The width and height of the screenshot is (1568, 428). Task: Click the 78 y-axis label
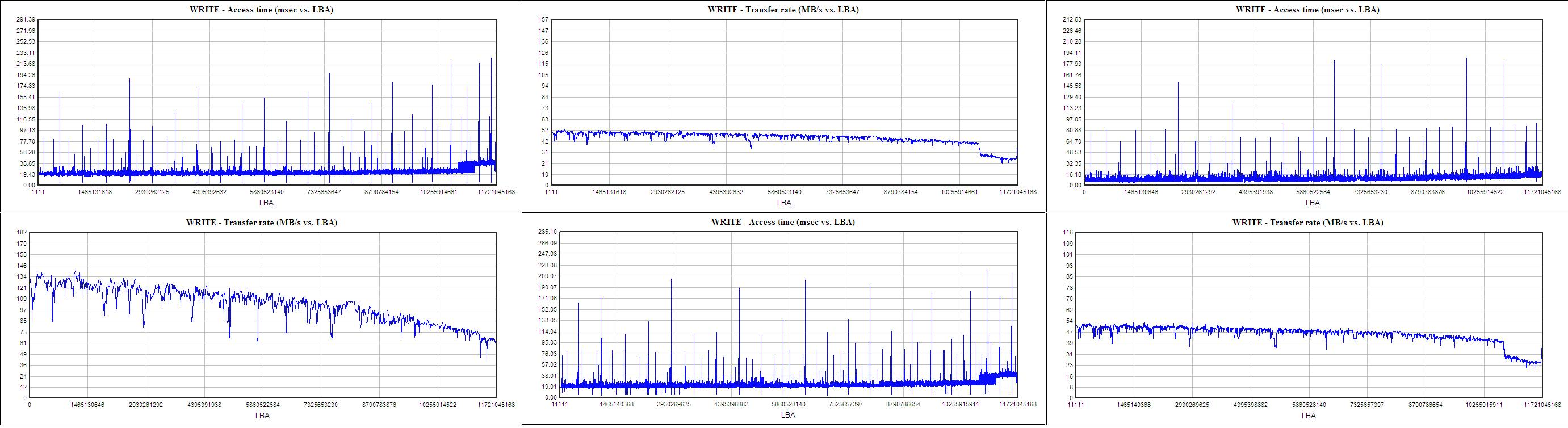click(1069, 287)
